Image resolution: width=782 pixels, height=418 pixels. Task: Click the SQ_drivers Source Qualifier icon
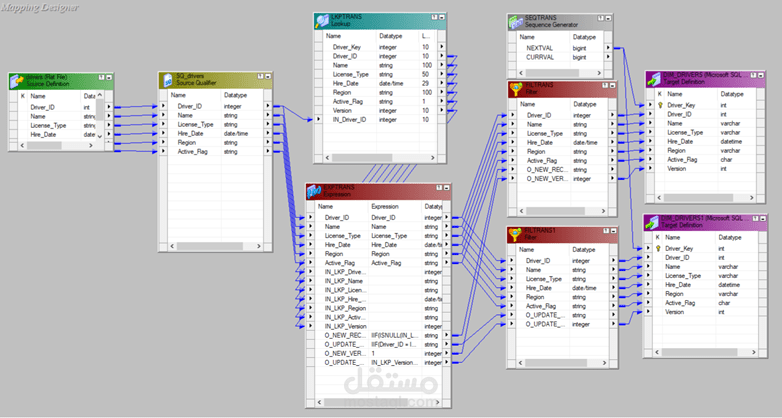167,80
